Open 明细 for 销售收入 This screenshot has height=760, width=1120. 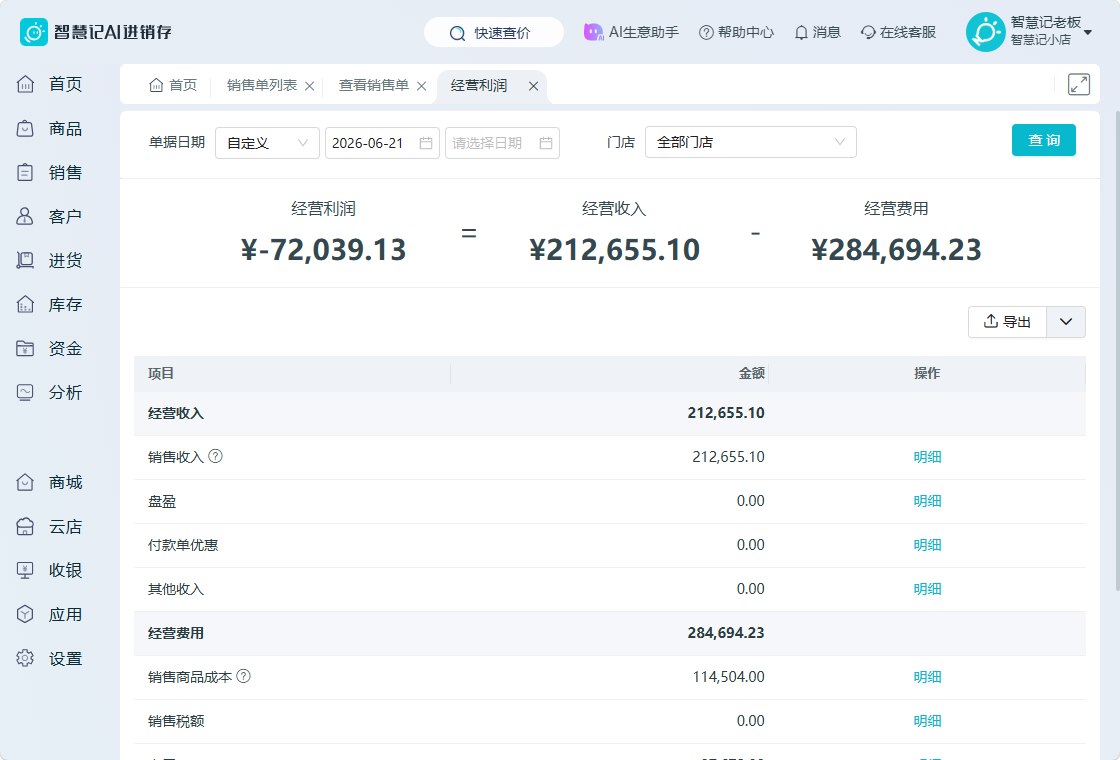pos(927,456)
